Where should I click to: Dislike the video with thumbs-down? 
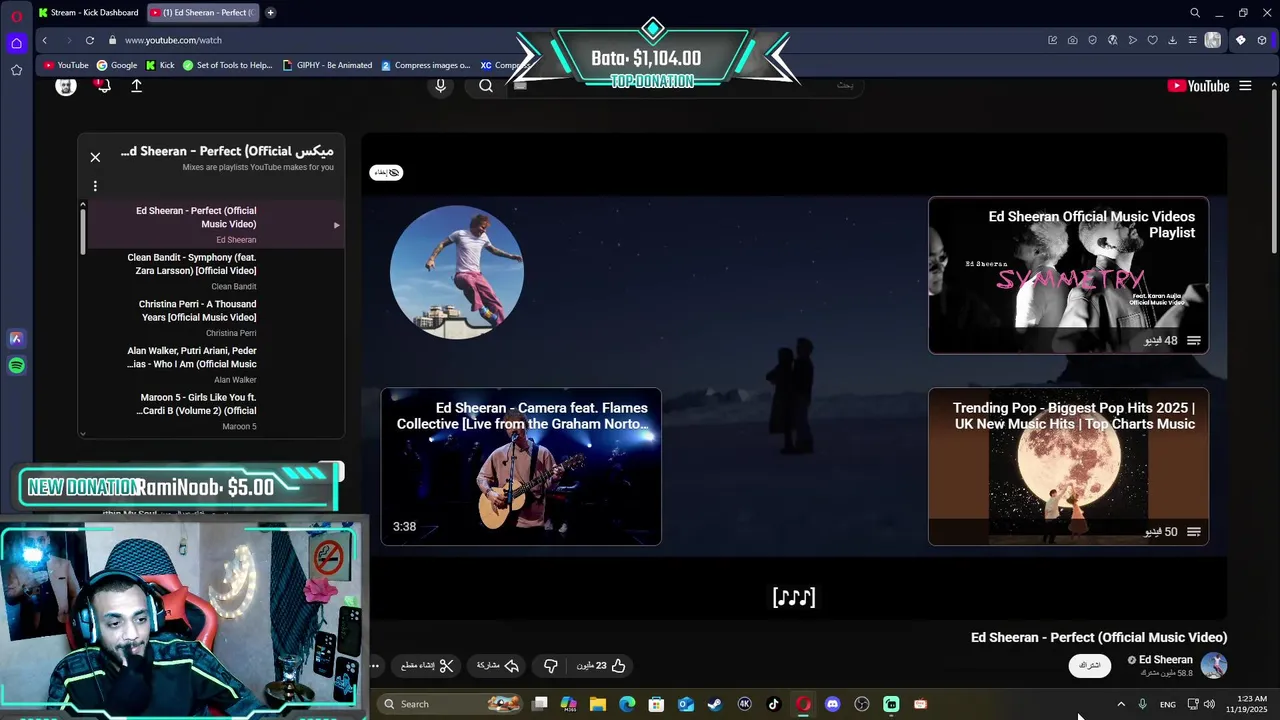click(x=550, y=666)
